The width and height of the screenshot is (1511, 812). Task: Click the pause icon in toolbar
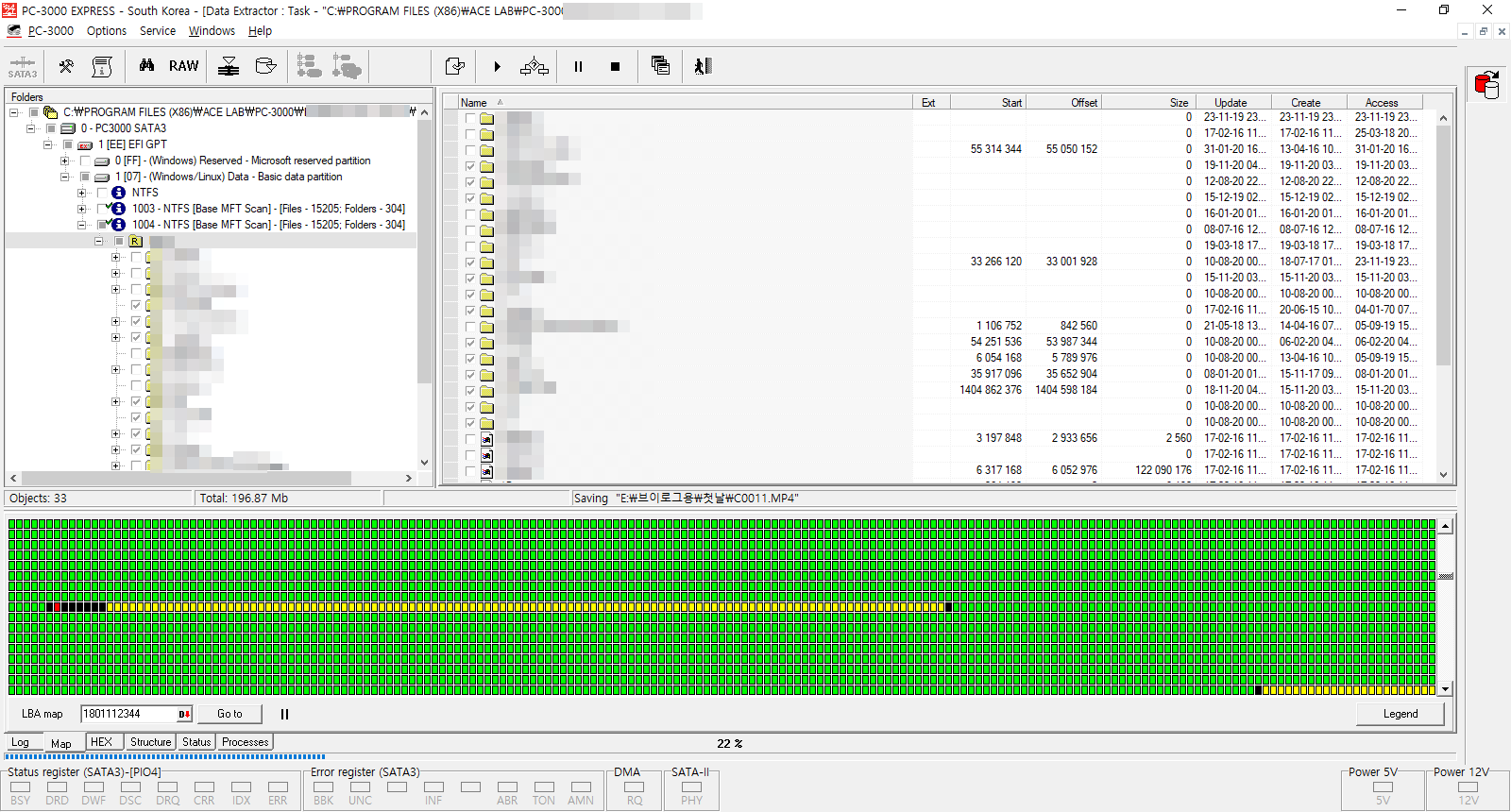coord(578,66)
